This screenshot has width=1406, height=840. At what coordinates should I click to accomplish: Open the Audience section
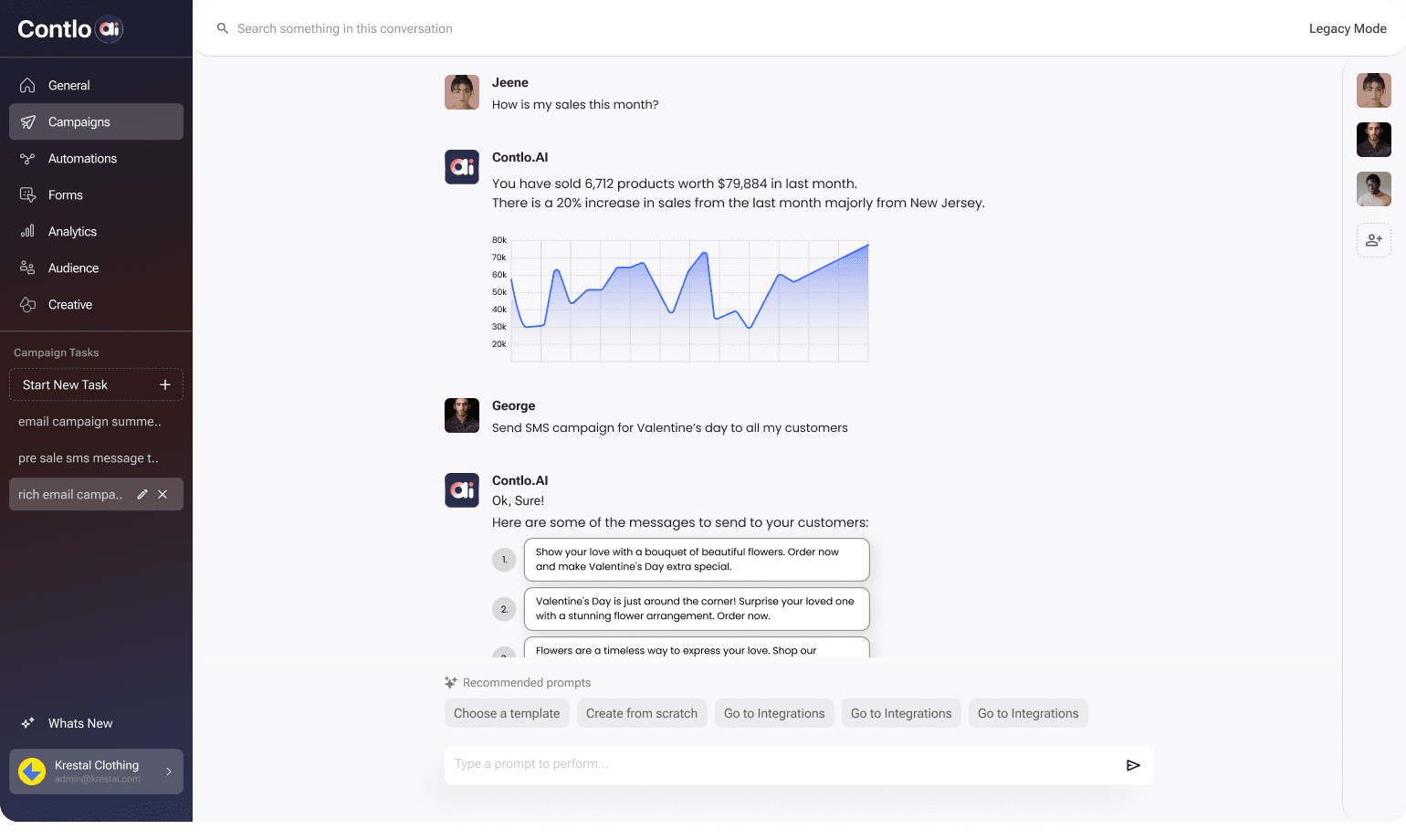(73, 268)
